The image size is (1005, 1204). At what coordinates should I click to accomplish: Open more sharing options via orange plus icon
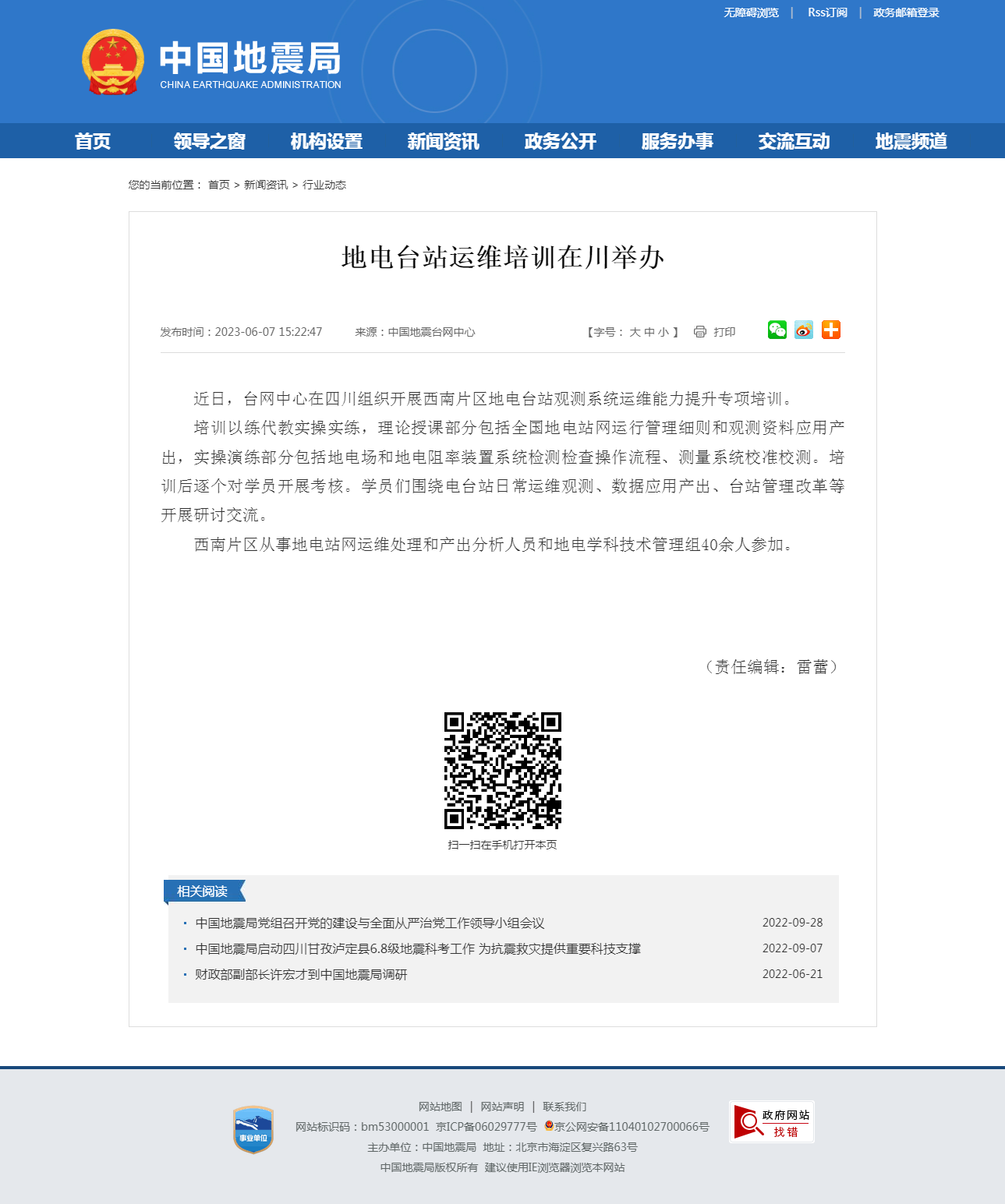[x=831, y=330]
